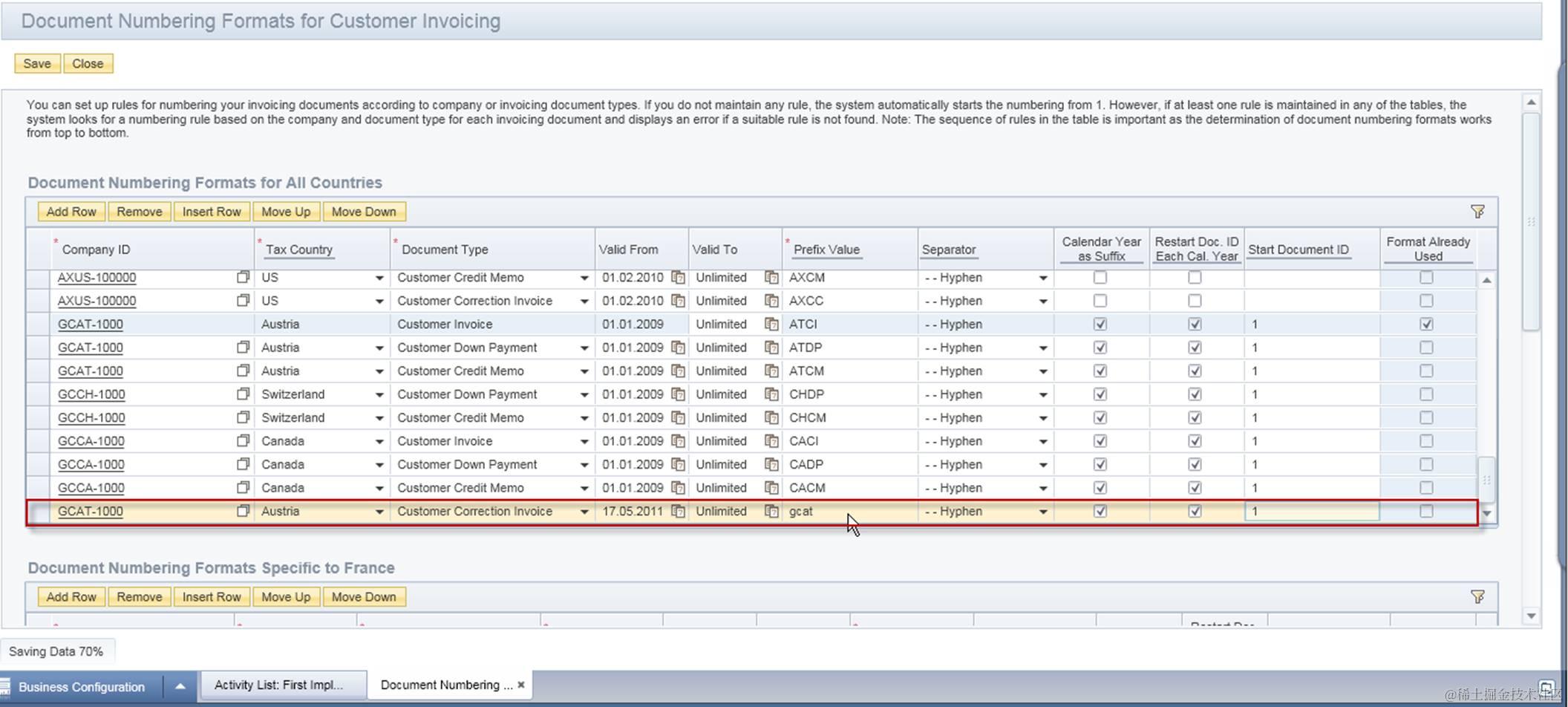Open Valid From calendar for AXCM row

(x=678, y=277)
